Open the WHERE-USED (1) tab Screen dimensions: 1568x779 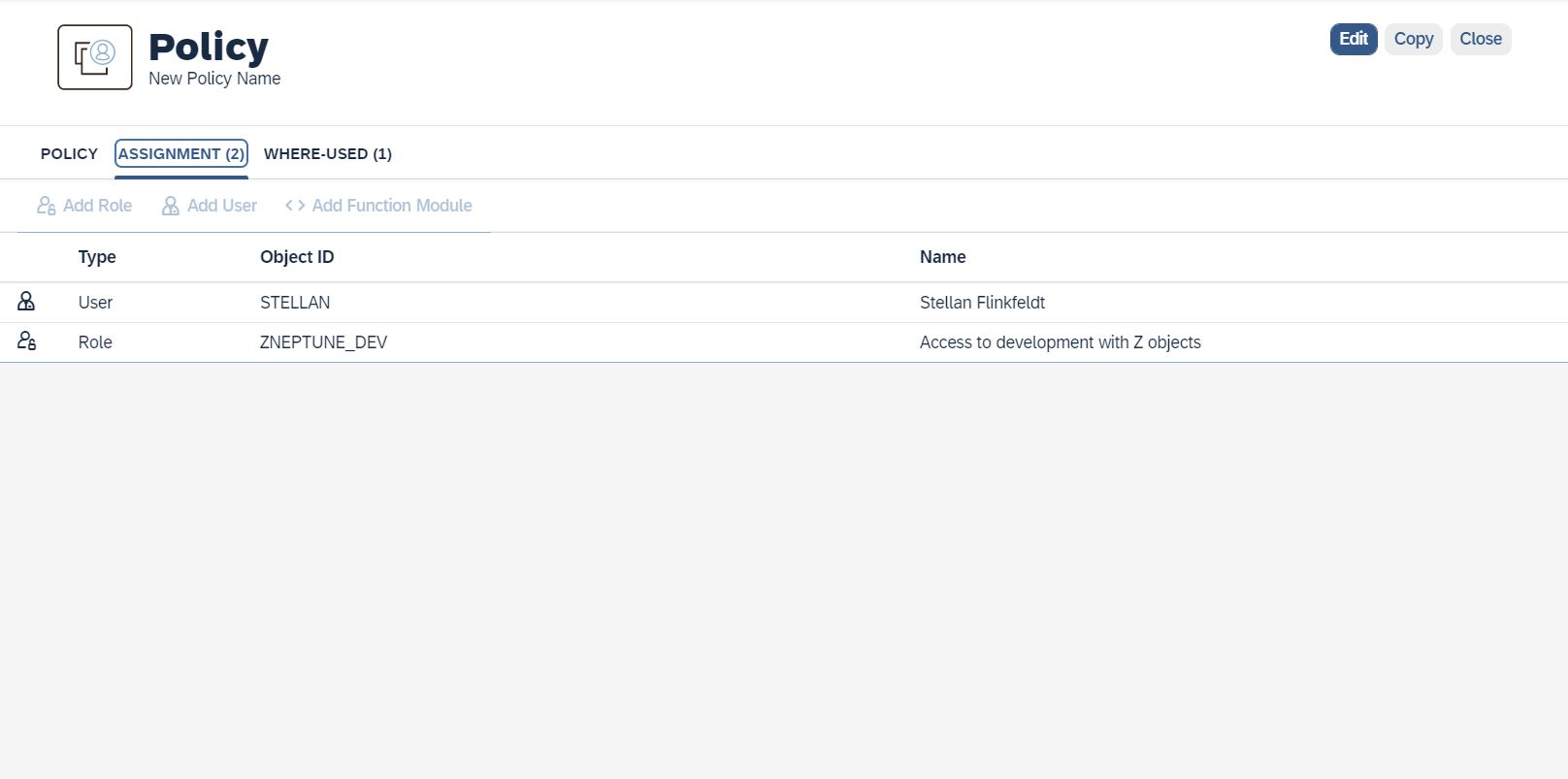(x=328, y=154)
